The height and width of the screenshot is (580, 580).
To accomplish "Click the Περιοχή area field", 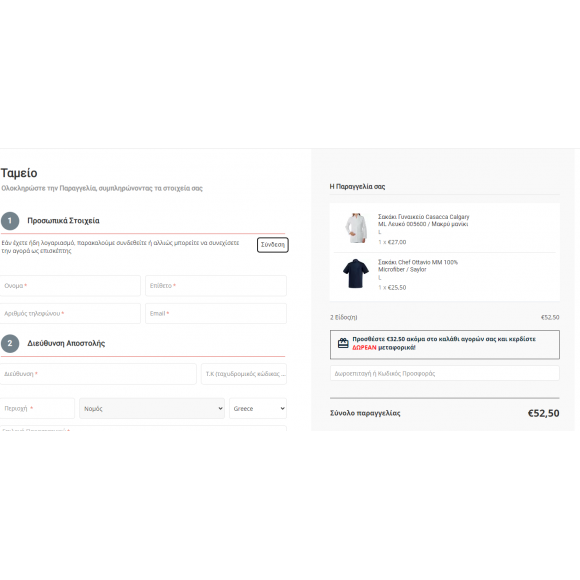I will 37,408.
